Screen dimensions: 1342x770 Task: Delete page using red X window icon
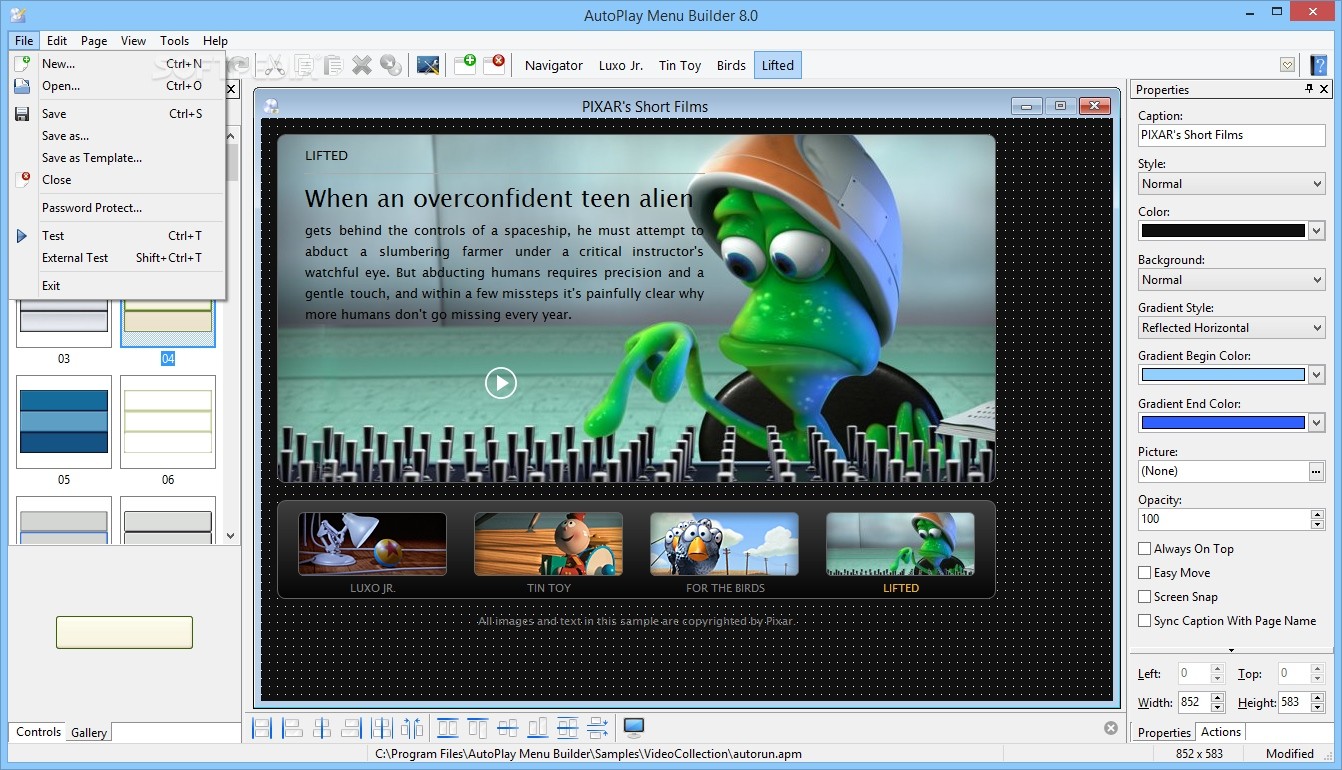pyautogui.click(x=494, y=65)
